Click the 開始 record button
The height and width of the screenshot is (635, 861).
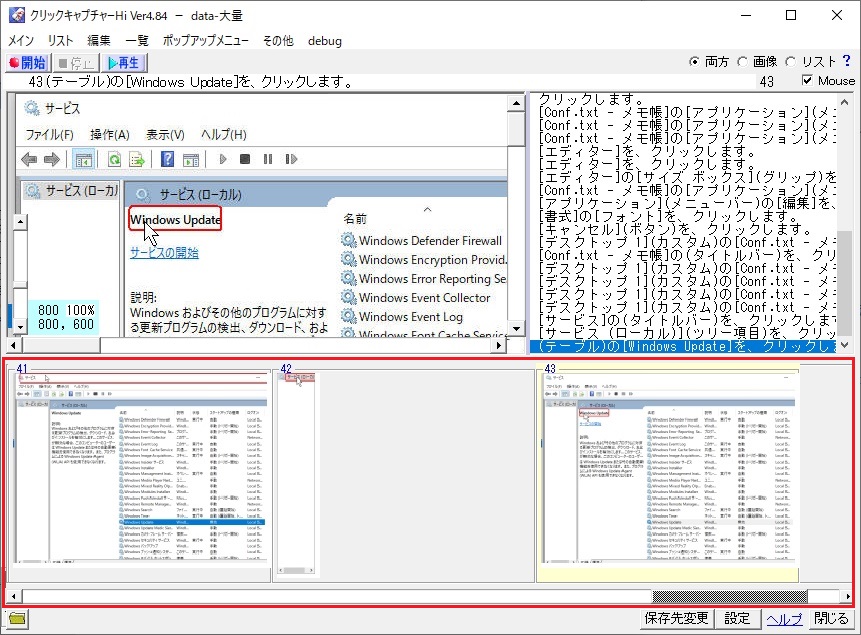pyautogui.click(x=28, y=63)
